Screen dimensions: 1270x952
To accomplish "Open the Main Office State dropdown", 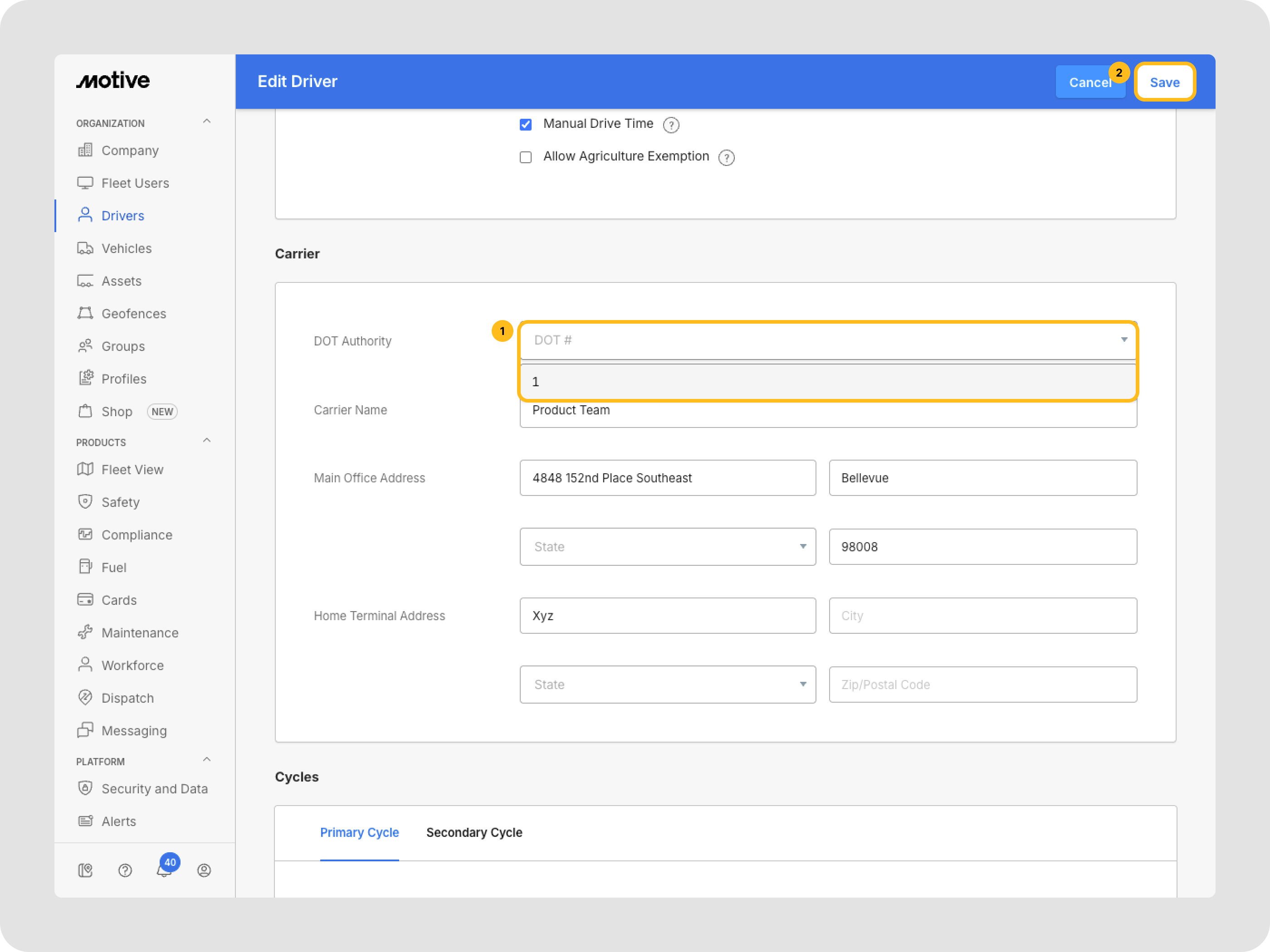I will (667, 546).
